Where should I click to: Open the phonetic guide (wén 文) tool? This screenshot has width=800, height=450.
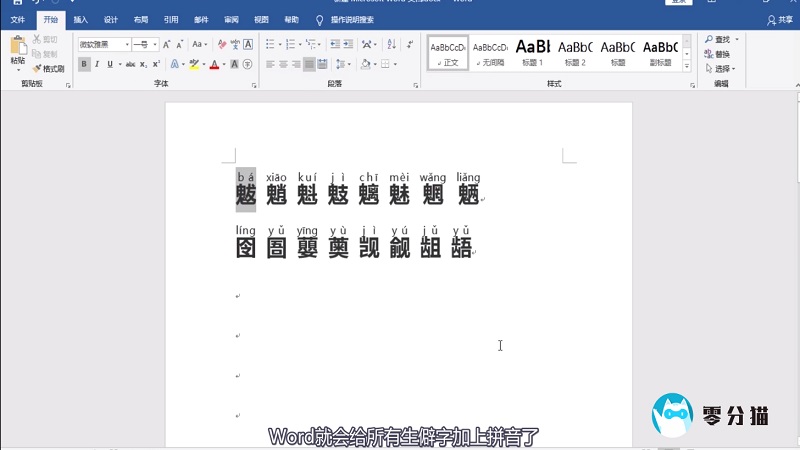click(x=235, y=44)
